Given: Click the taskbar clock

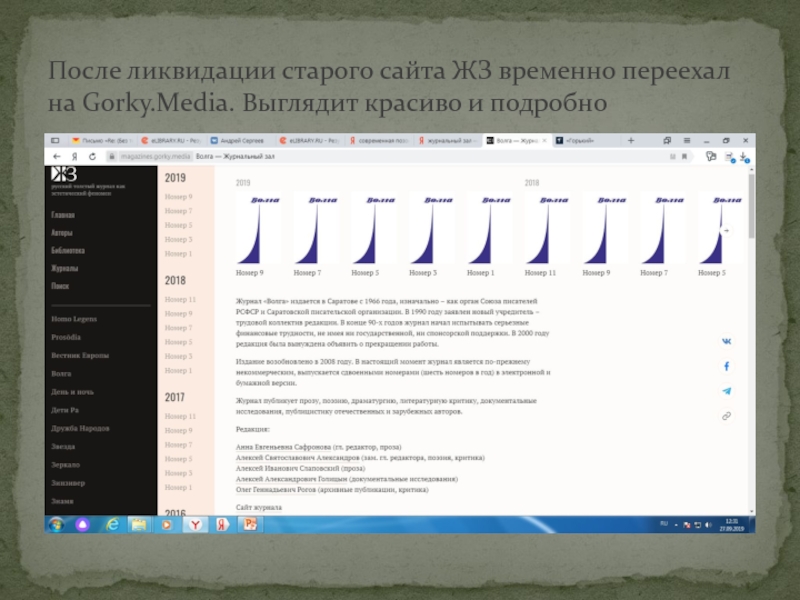Looking at the screenshot, I should [x=732, y=525].
